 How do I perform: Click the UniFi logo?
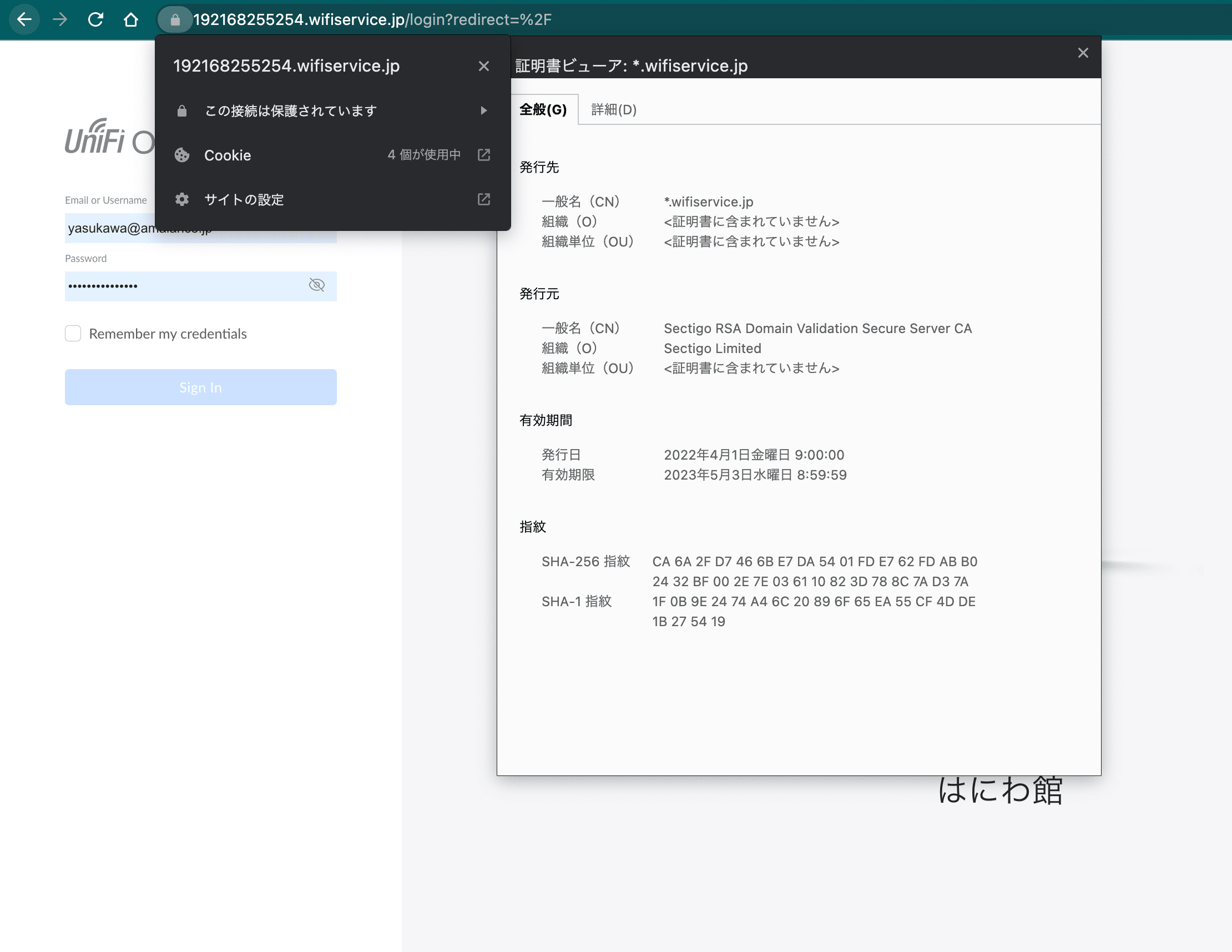coord(110,137)
